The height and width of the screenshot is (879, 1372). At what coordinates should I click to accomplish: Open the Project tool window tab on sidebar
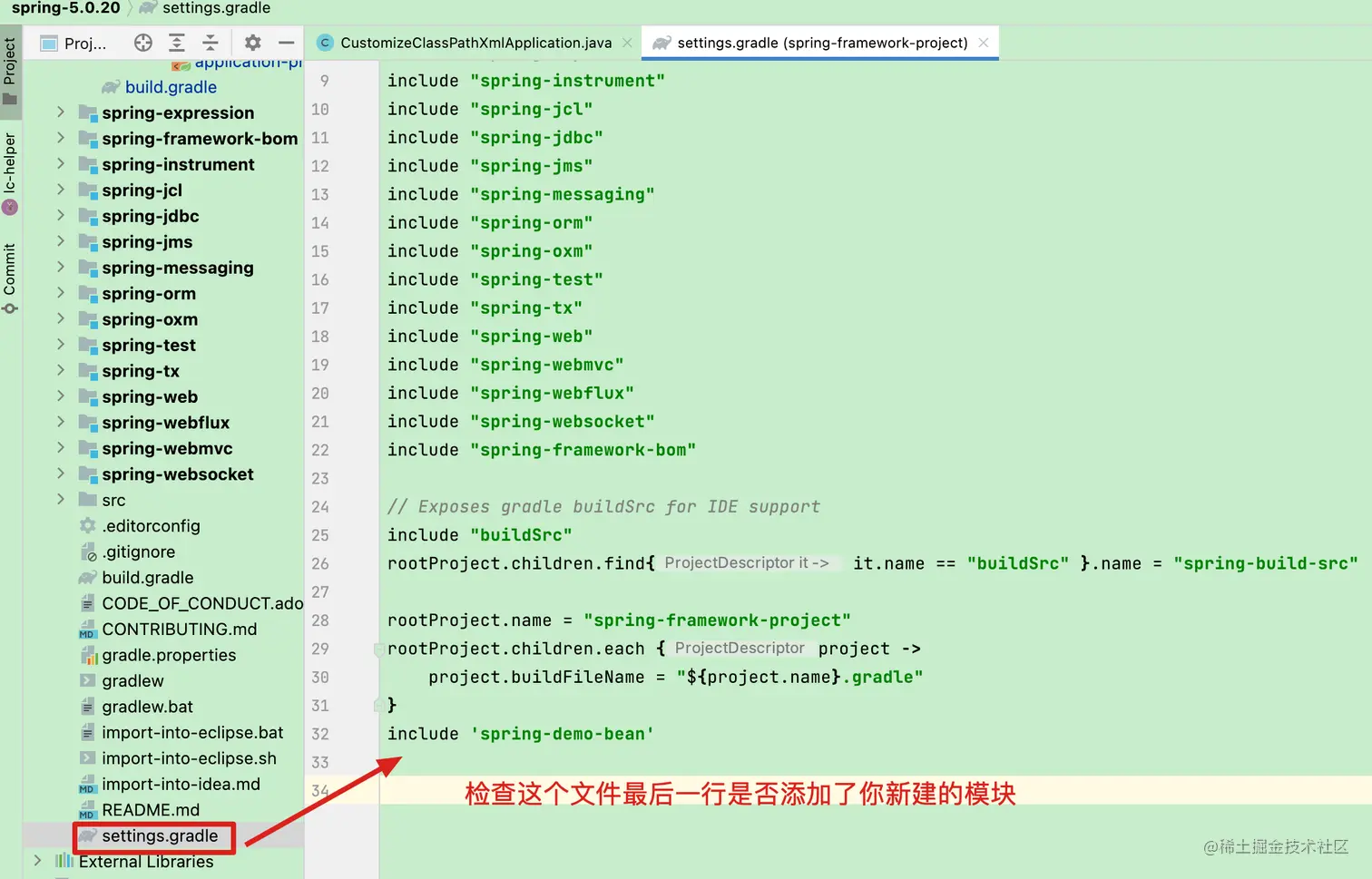pyautogui.click(x=10, y=71)
